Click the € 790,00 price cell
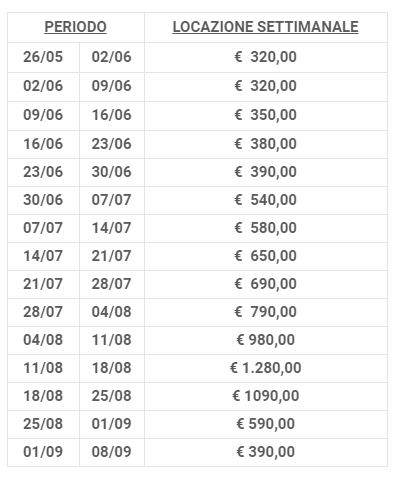The width and height of the screenshot is (398, 478). (x=265, y=312)
